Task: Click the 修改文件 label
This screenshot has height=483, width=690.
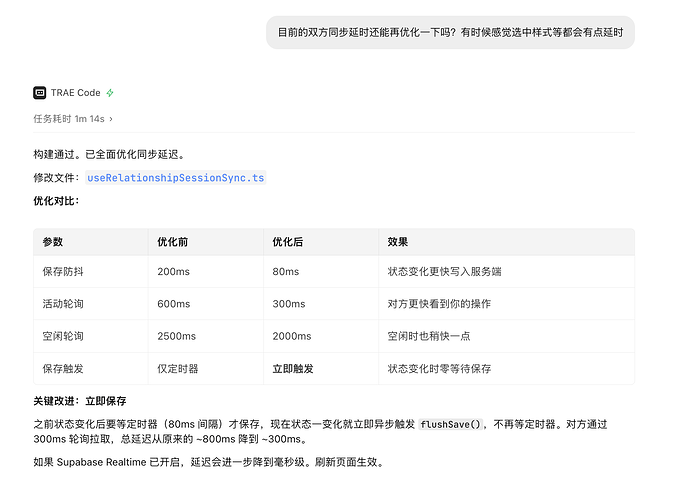Action: [56, 178]
